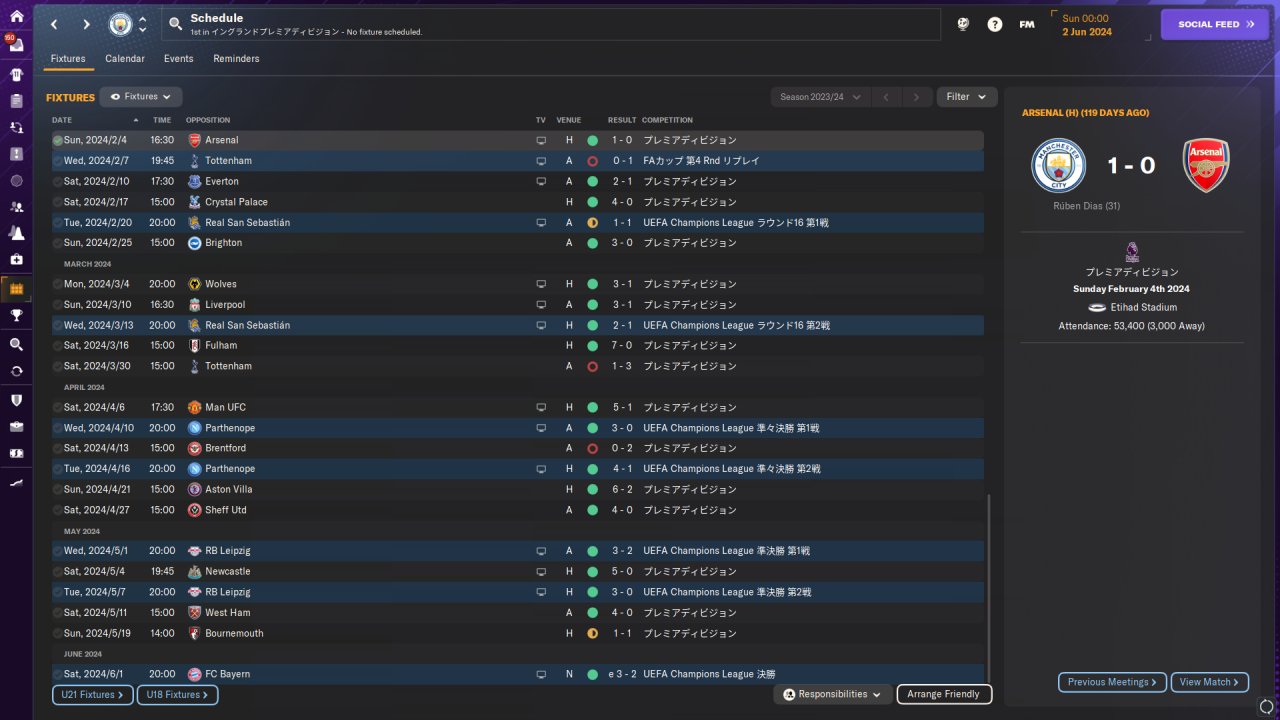Toggle the circle marker on Brighton fixture row

point(58,243)
